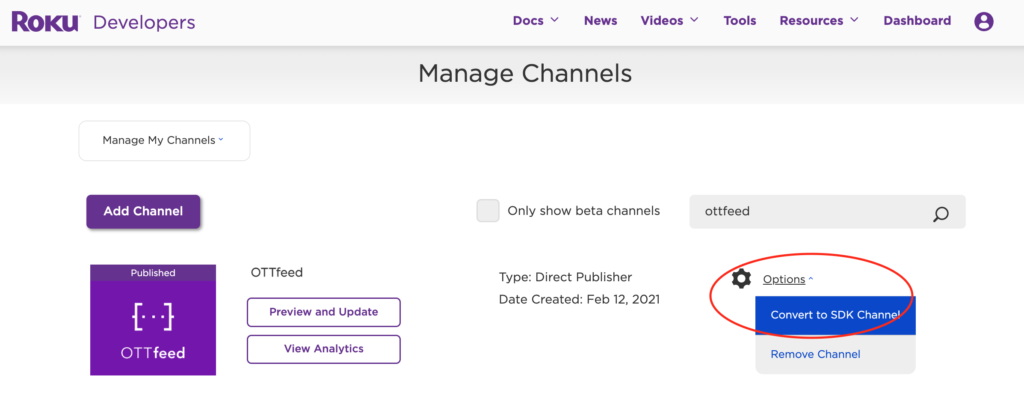1024x405 pixels.
Task: Click the Add Channel button
Action: click(x=143, y=212)
